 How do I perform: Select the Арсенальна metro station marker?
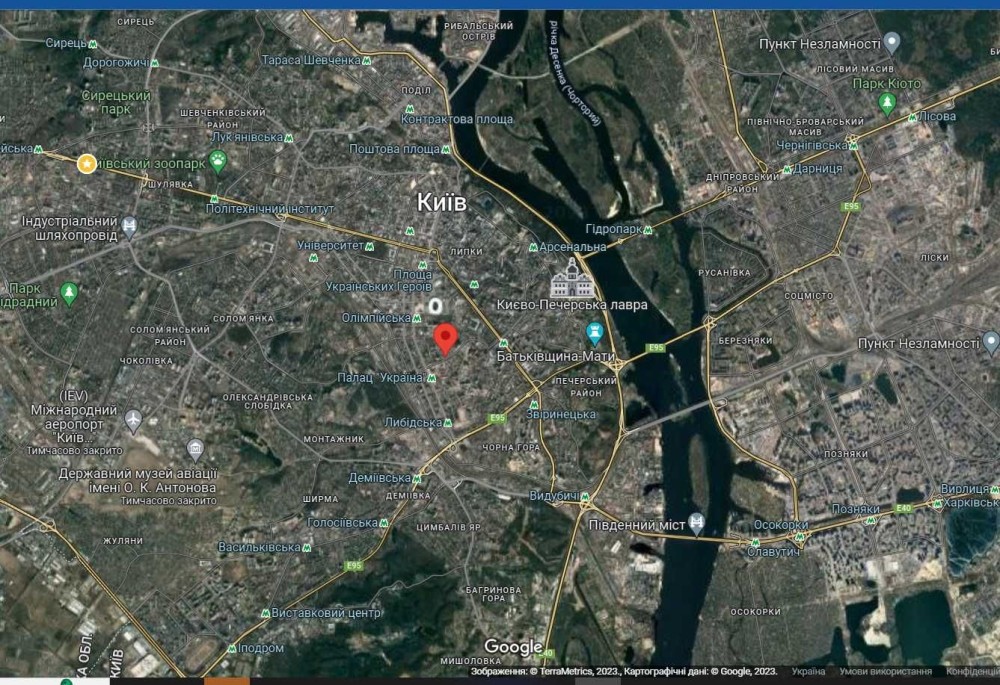(x=533, y=247)
